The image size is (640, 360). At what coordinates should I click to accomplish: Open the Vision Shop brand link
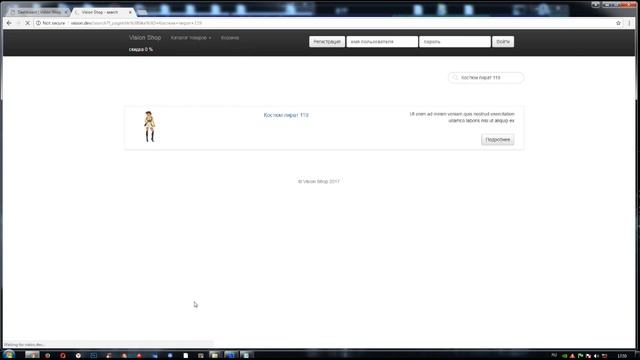pos(145,38)
